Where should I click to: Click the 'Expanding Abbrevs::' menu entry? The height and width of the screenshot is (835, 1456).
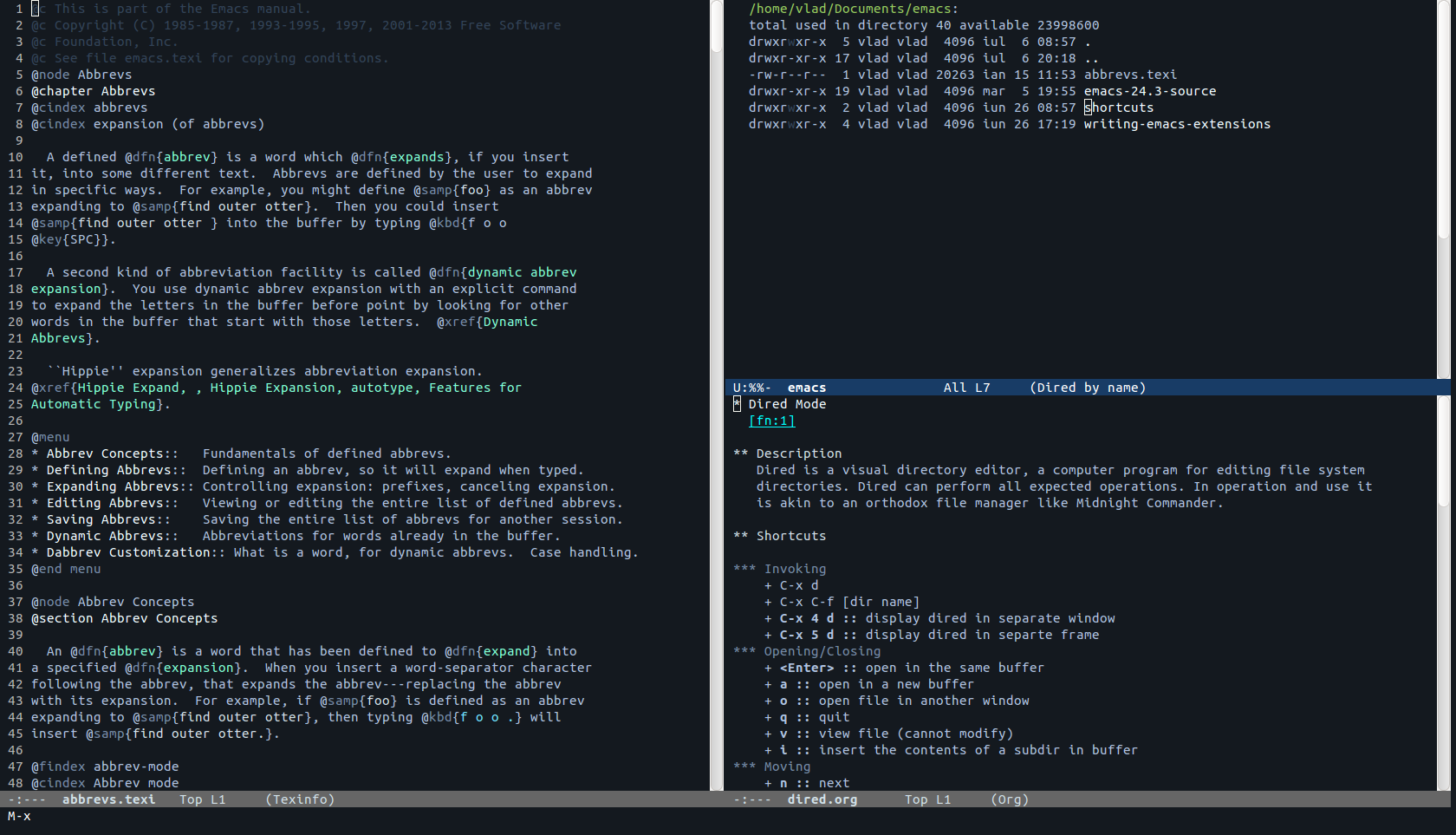(x=120, y=486)
